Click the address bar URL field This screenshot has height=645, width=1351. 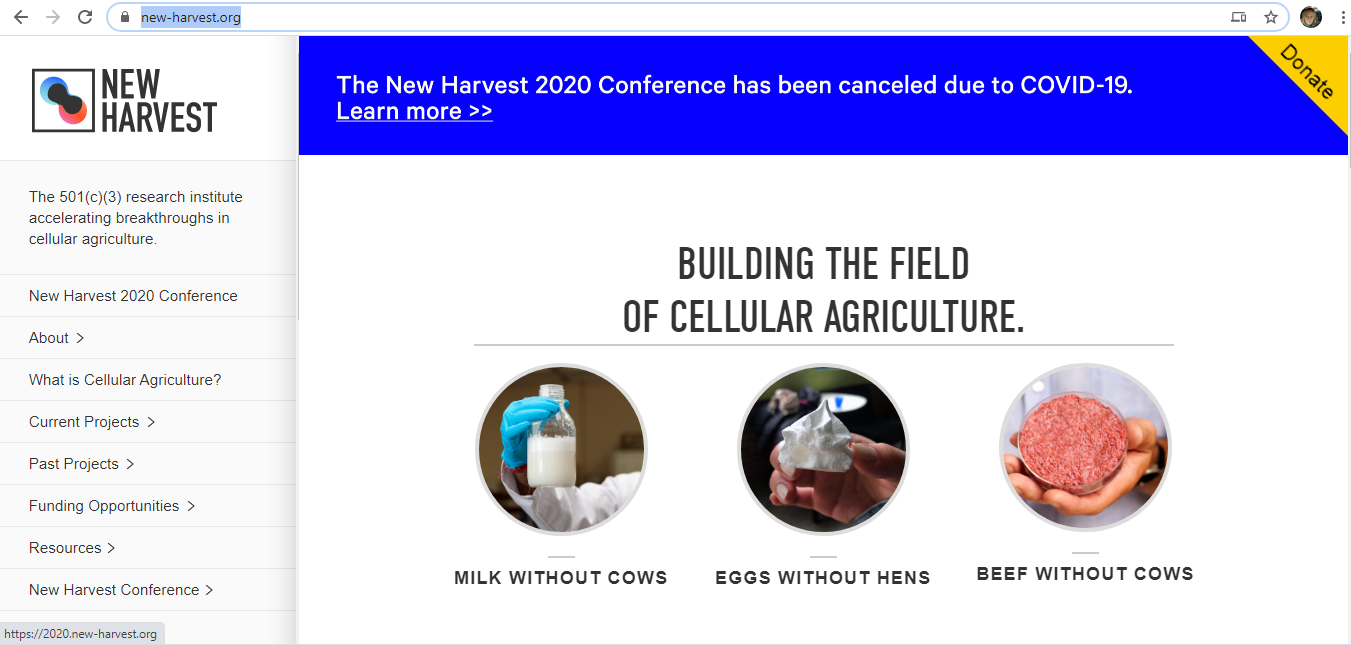[680, 17]
